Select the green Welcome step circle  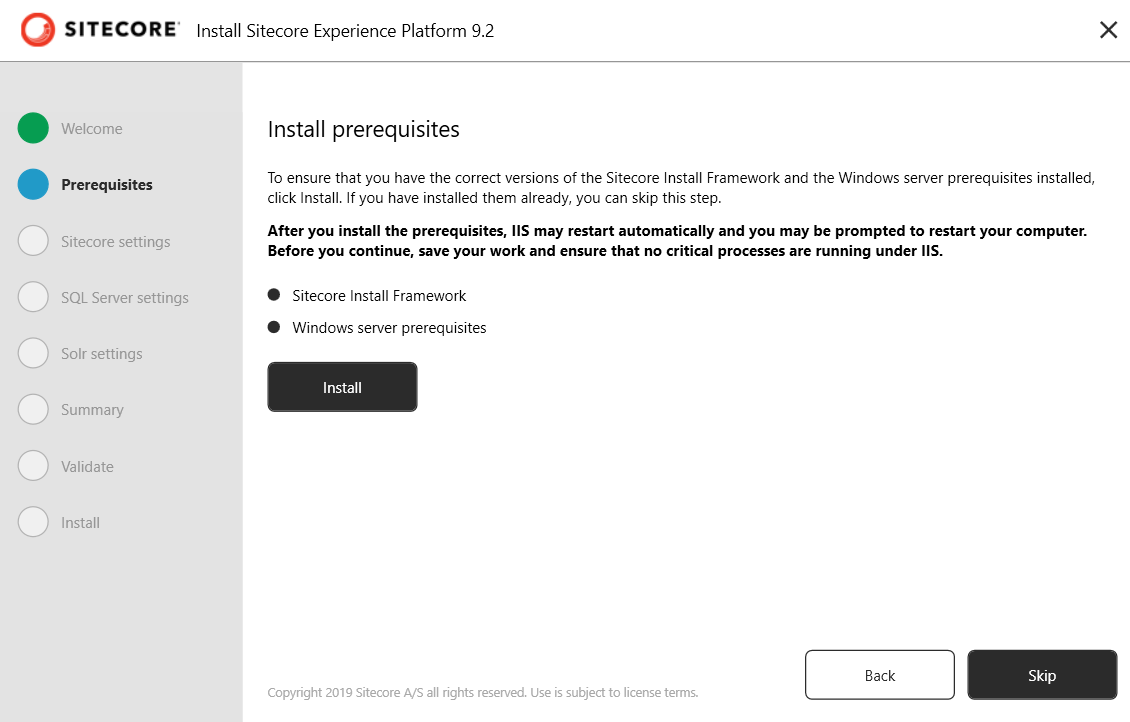coord(33,128)
